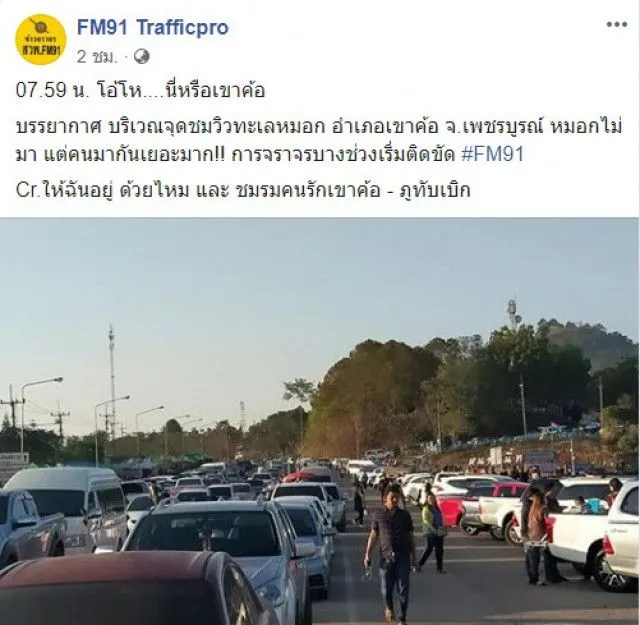The height and width of the screenshot is (625, 640).
Task: Click the description text mentioning อำเภอเขาค้อ
Action: tap(319, 141)
